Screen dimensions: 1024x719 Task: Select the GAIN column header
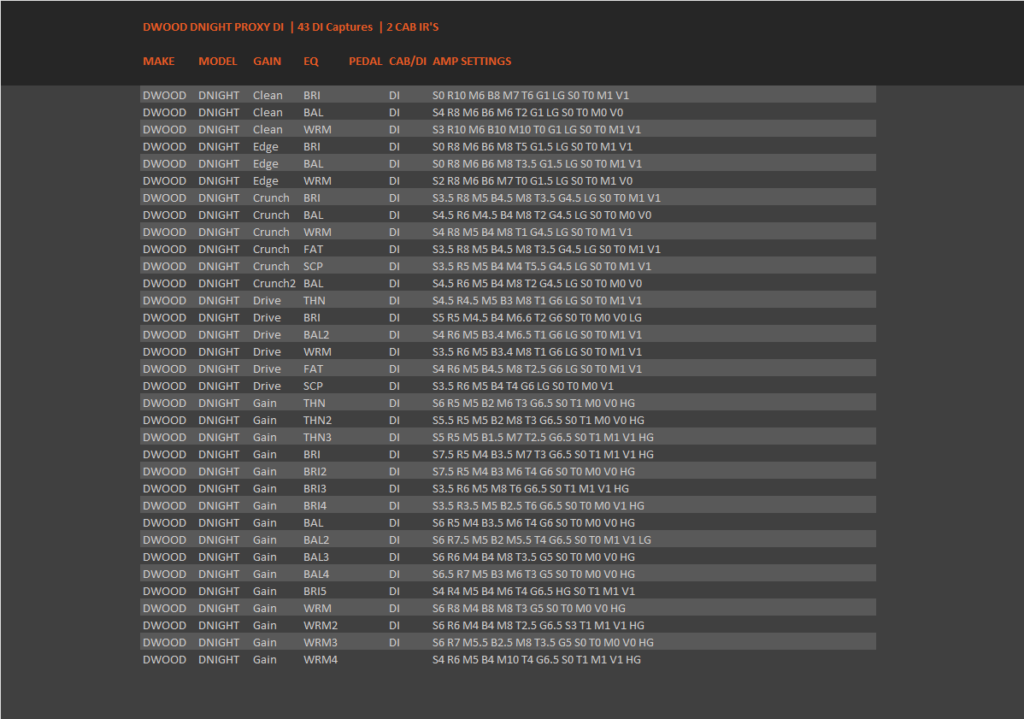(267, 61)
